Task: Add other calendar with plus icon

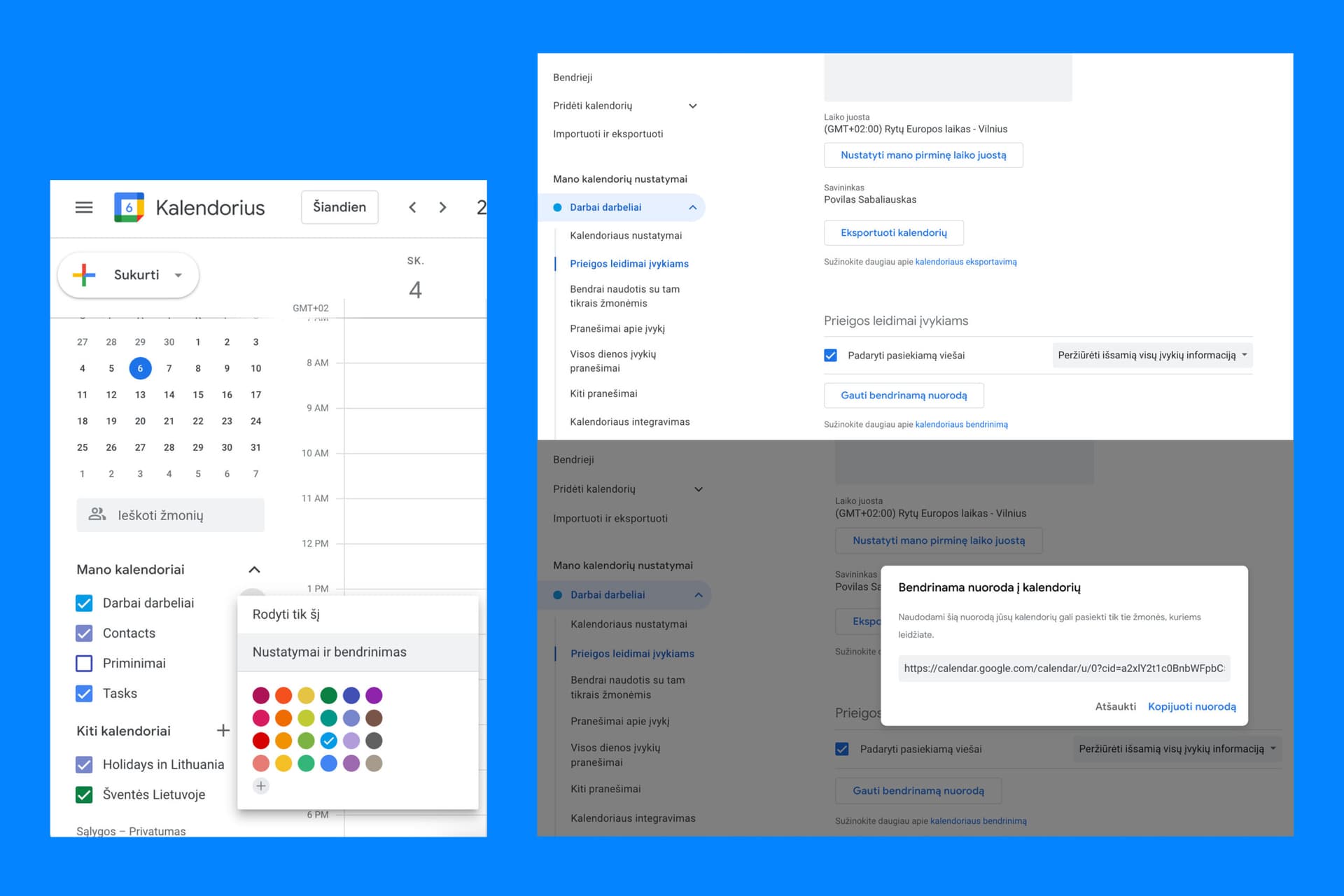Action: pos(223,730)
